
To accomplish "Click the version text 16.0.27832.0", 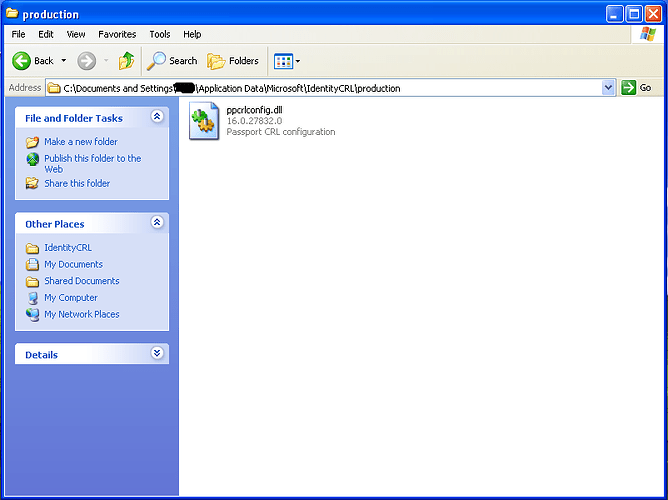I will [254, 121].
